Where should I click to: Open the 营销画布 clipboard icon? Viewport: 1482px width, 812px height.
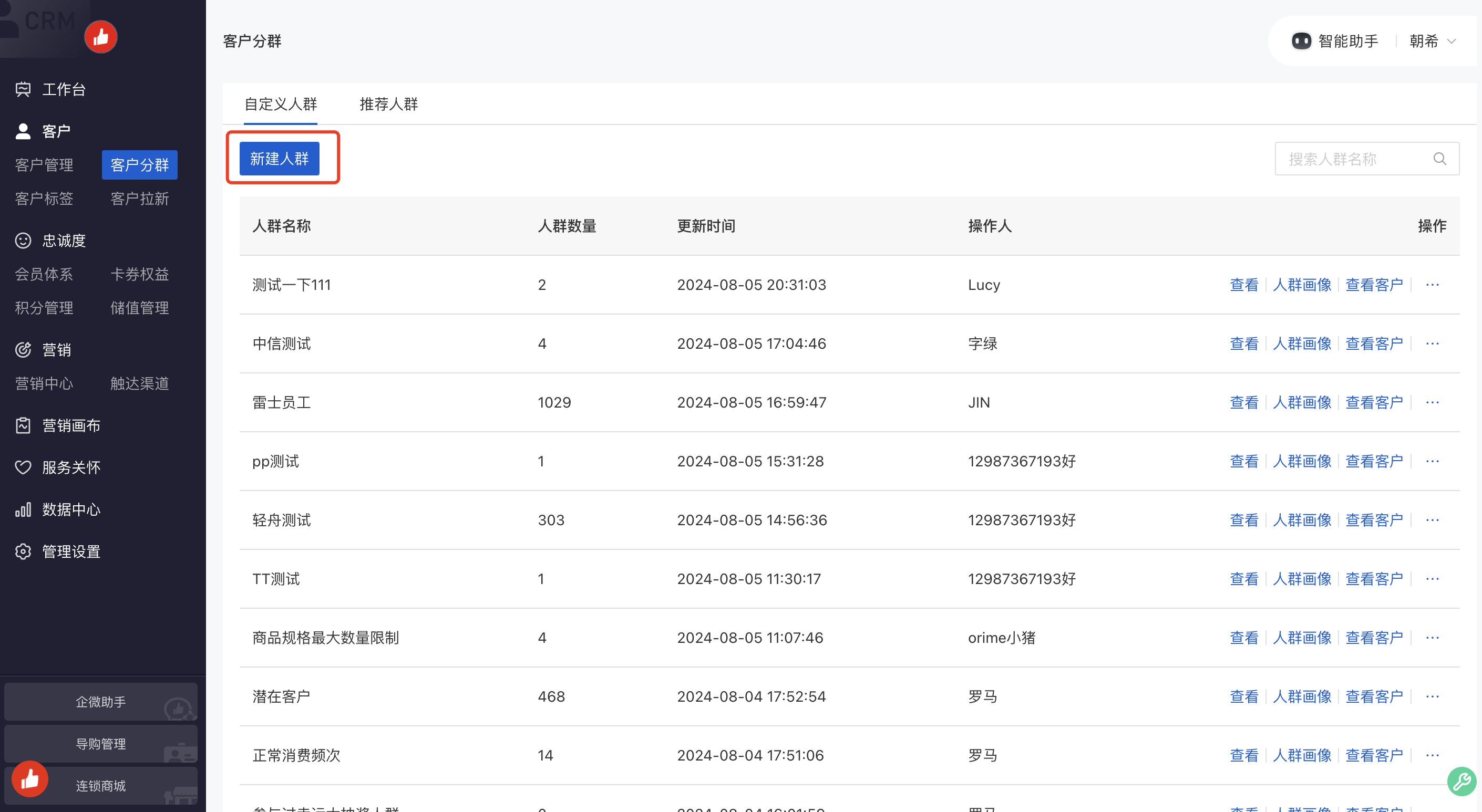(x=23, y=425)
